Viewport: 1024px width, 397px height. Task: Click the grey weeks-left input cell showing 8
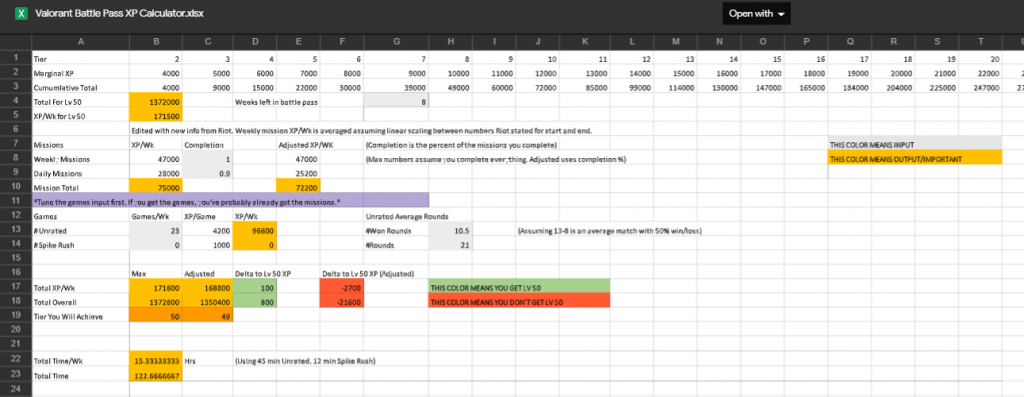[396, 102]
